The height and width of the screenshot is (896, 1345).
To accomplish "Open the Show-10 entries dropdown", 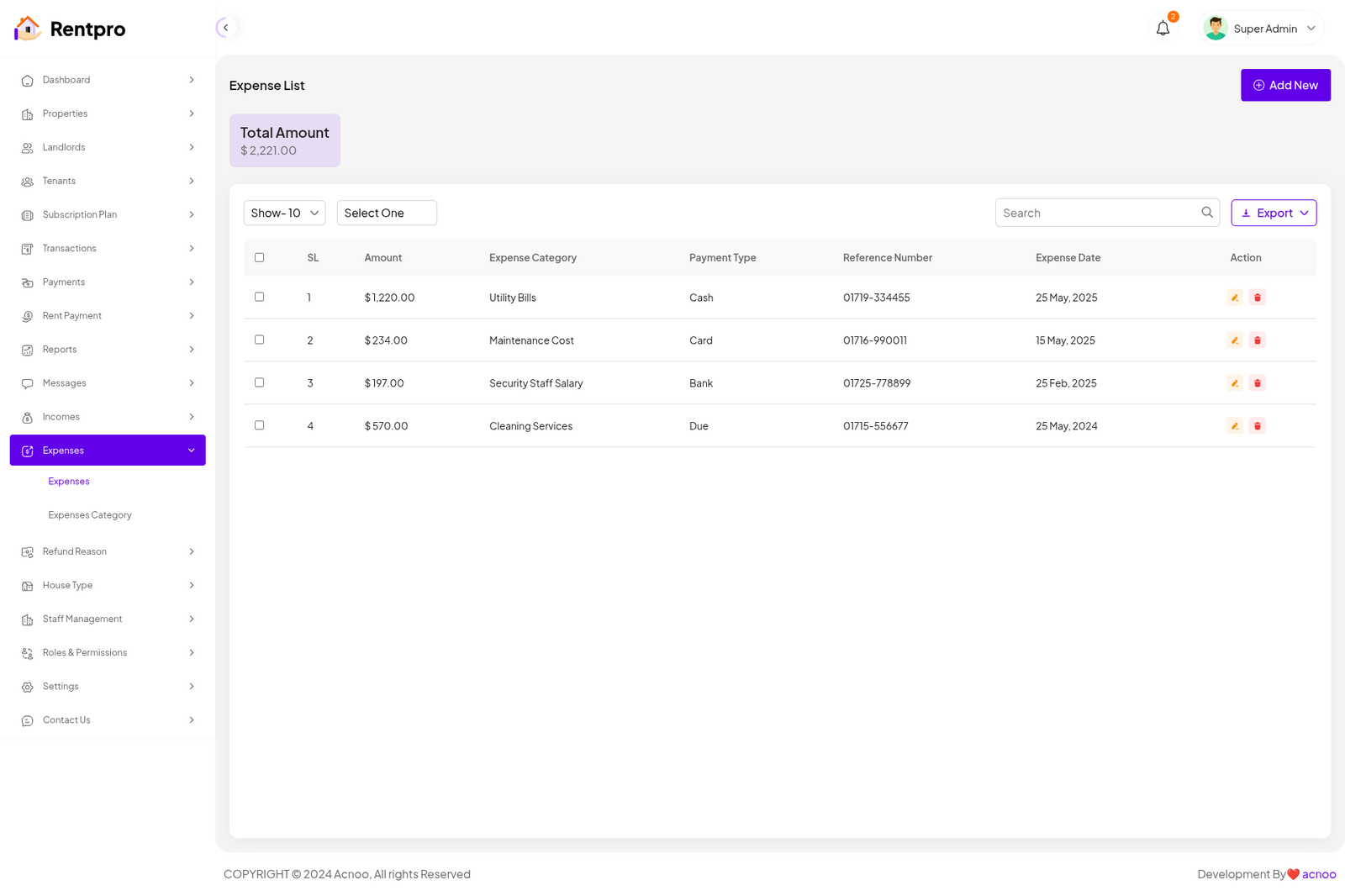I will pos(284,213).
